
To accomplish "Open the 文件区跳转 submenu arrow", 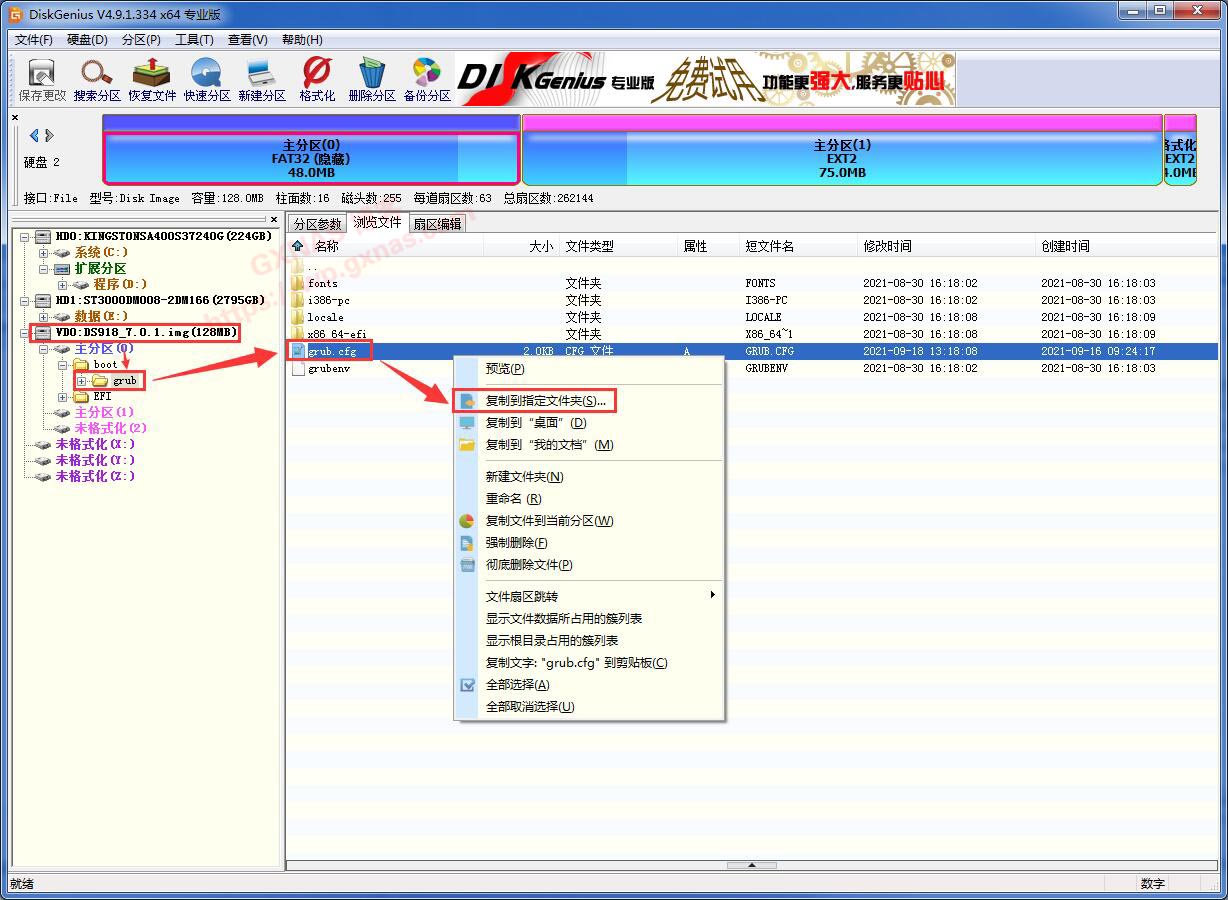I will click(x=712, y=595).
